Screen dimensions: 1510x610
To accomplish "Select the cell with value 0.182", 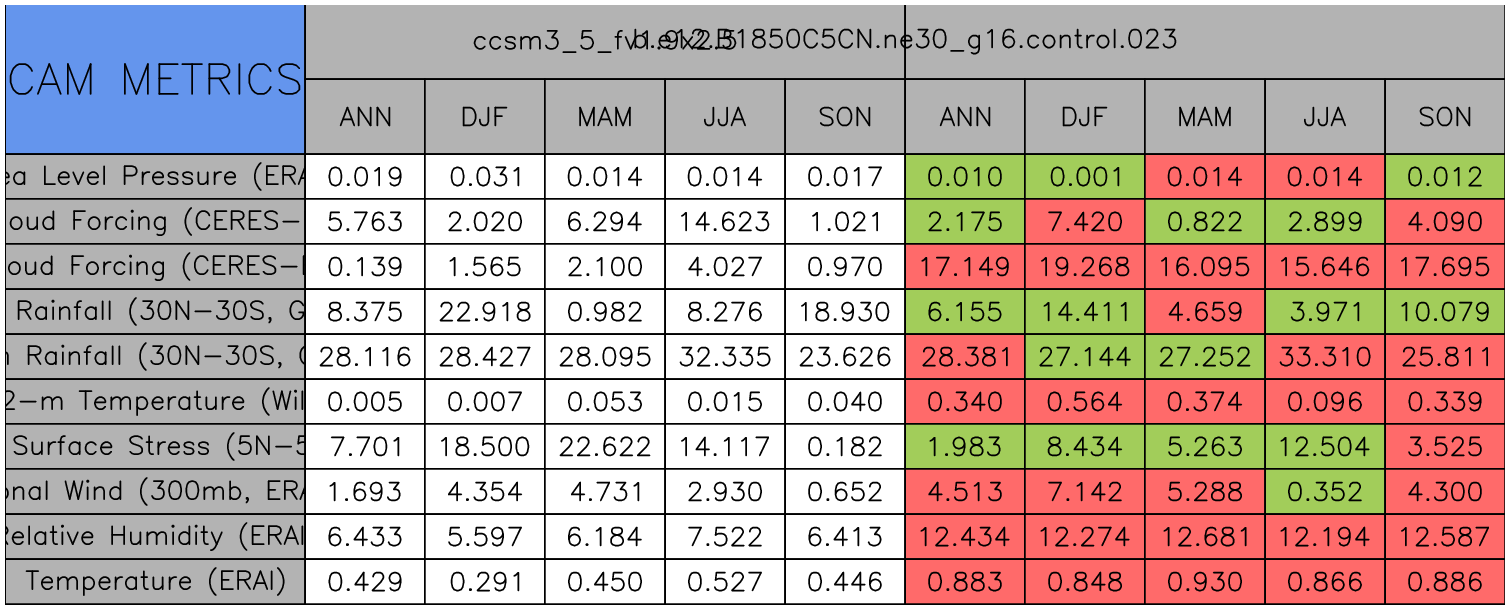I will click(x=845, y=446).
